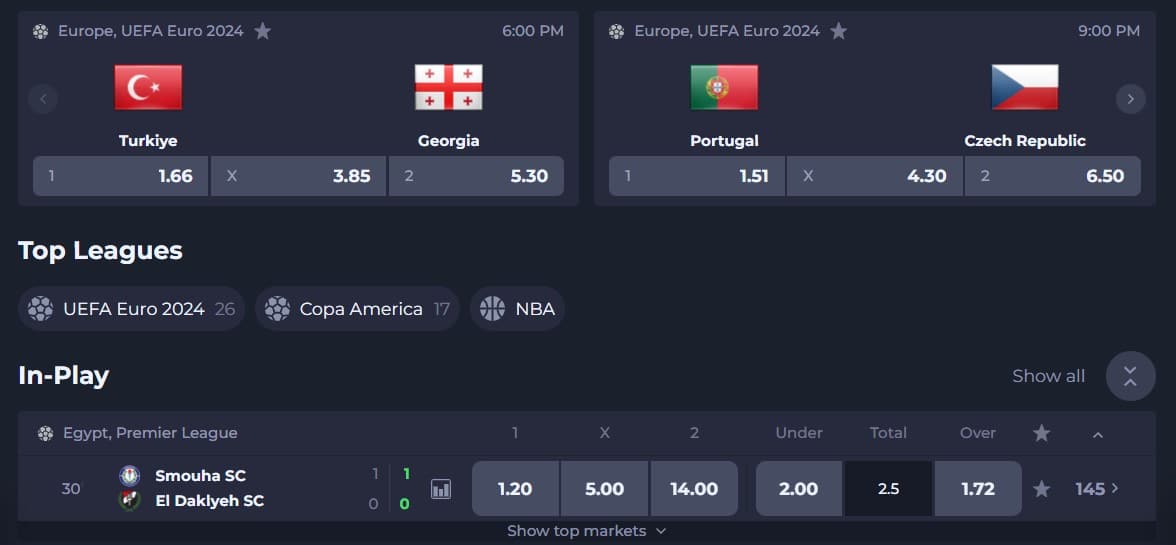This screenshot has width=1176, height=545.
Task: Collapse the Egypt Premier League section
Action: coord(1097,433)
